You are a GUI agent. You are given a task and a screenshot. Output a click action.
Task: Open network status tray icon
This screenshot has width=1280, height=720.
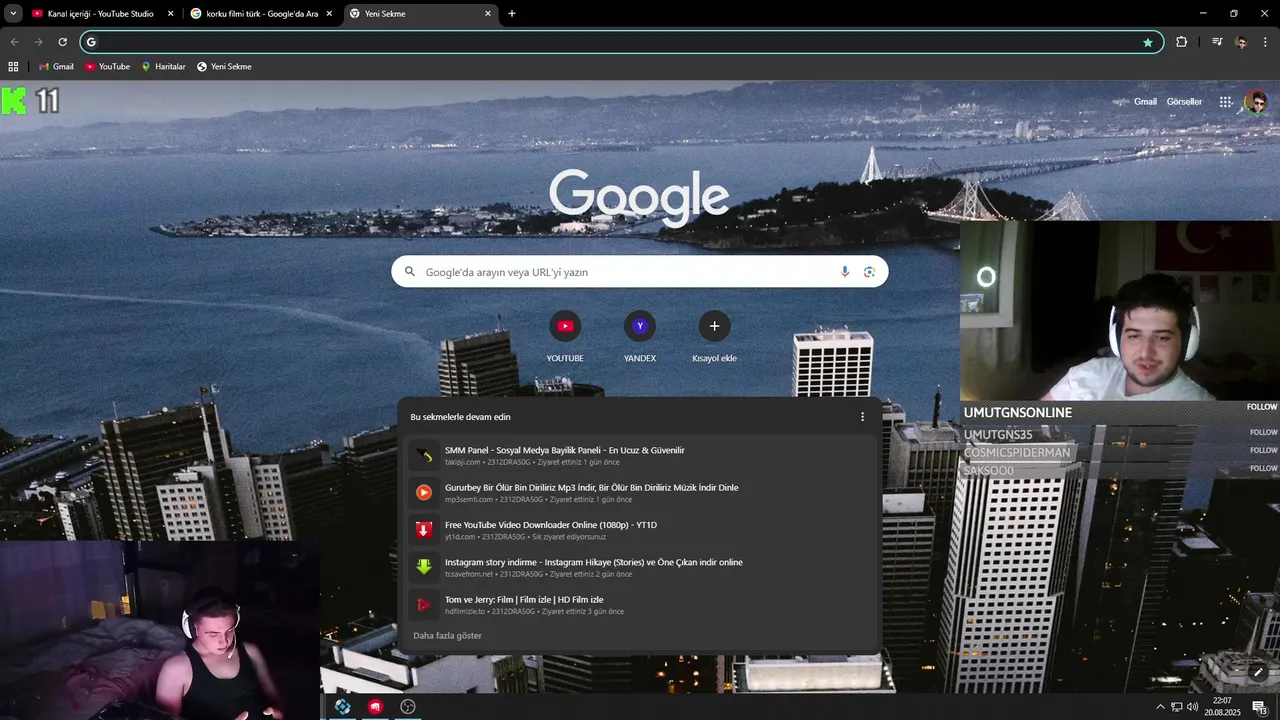point(1176,707)
